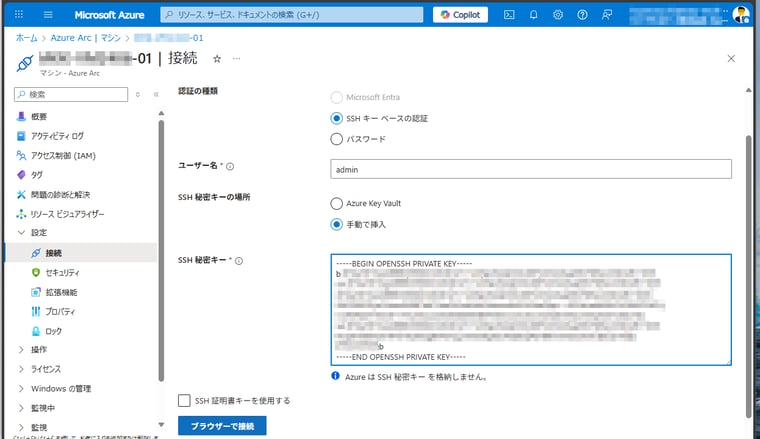
Task: Open the Azure portal apps grid icon
Action: [x=19, y=15]
